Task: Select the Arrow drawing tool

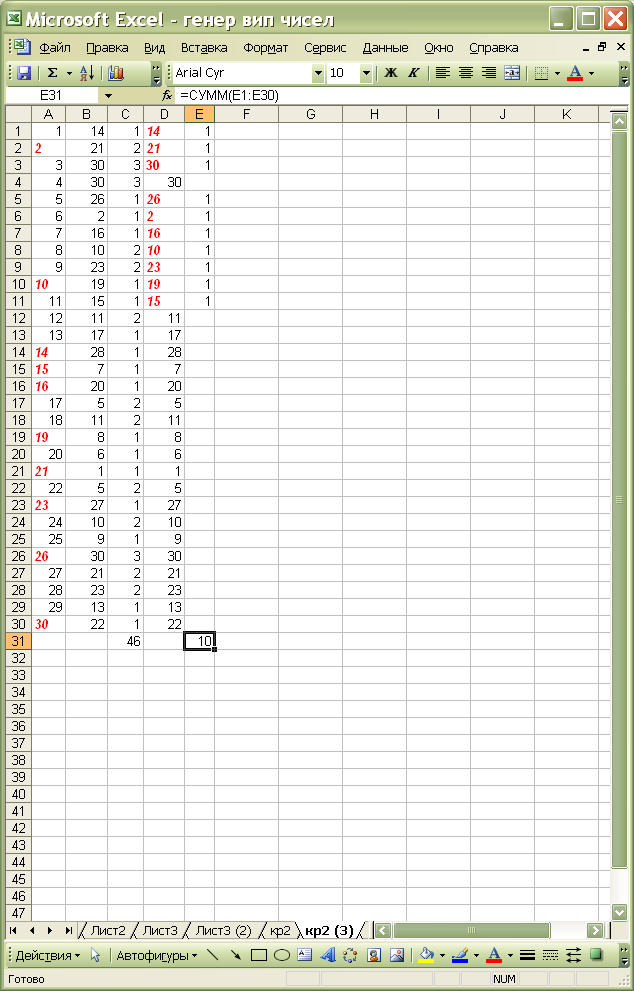Action: (x=236, y=955)
